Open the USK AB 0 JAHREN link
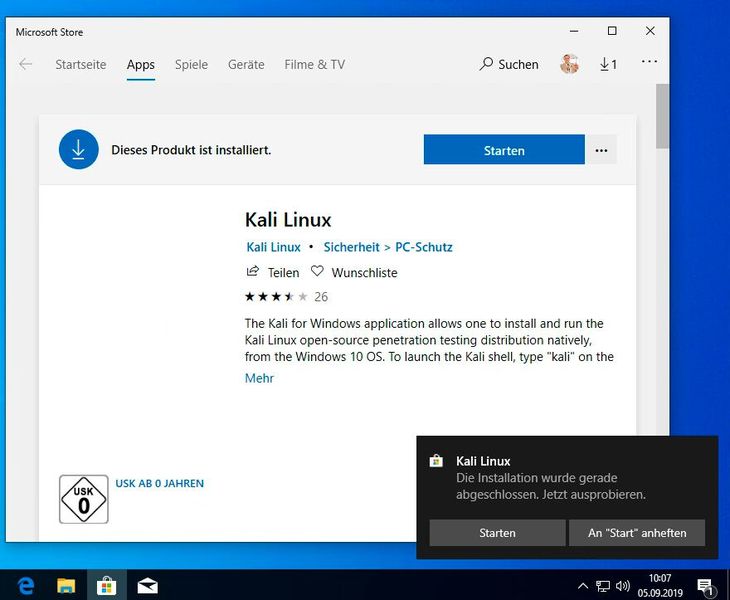The image size is (730, 600). (159, 484)
